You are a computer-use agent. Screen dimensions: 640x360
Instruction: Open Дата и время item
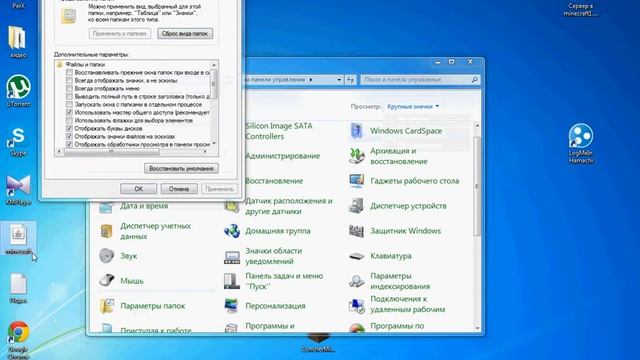tap(133, 206)
